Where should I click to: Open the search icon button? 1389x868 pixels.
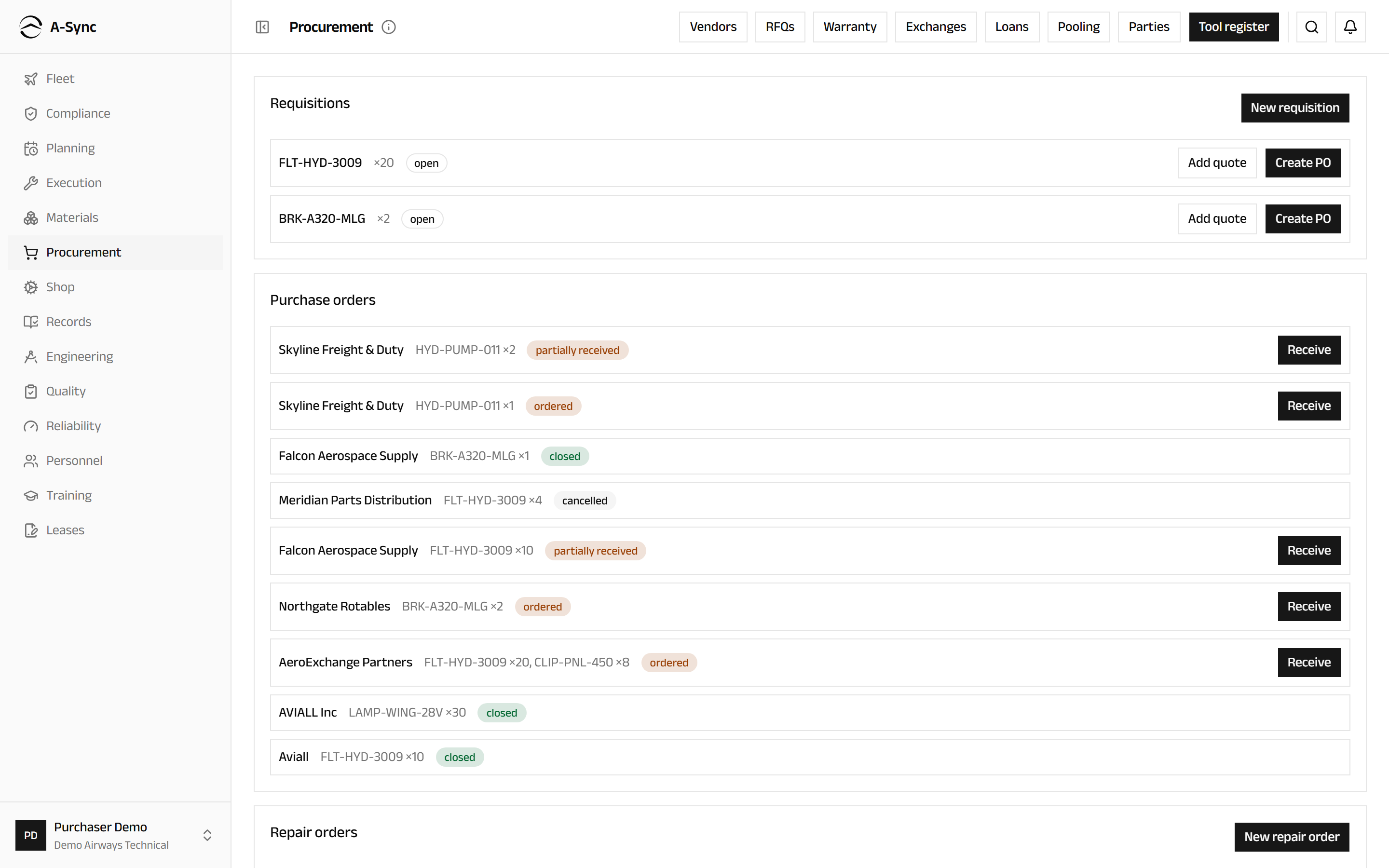[1311, 27]
